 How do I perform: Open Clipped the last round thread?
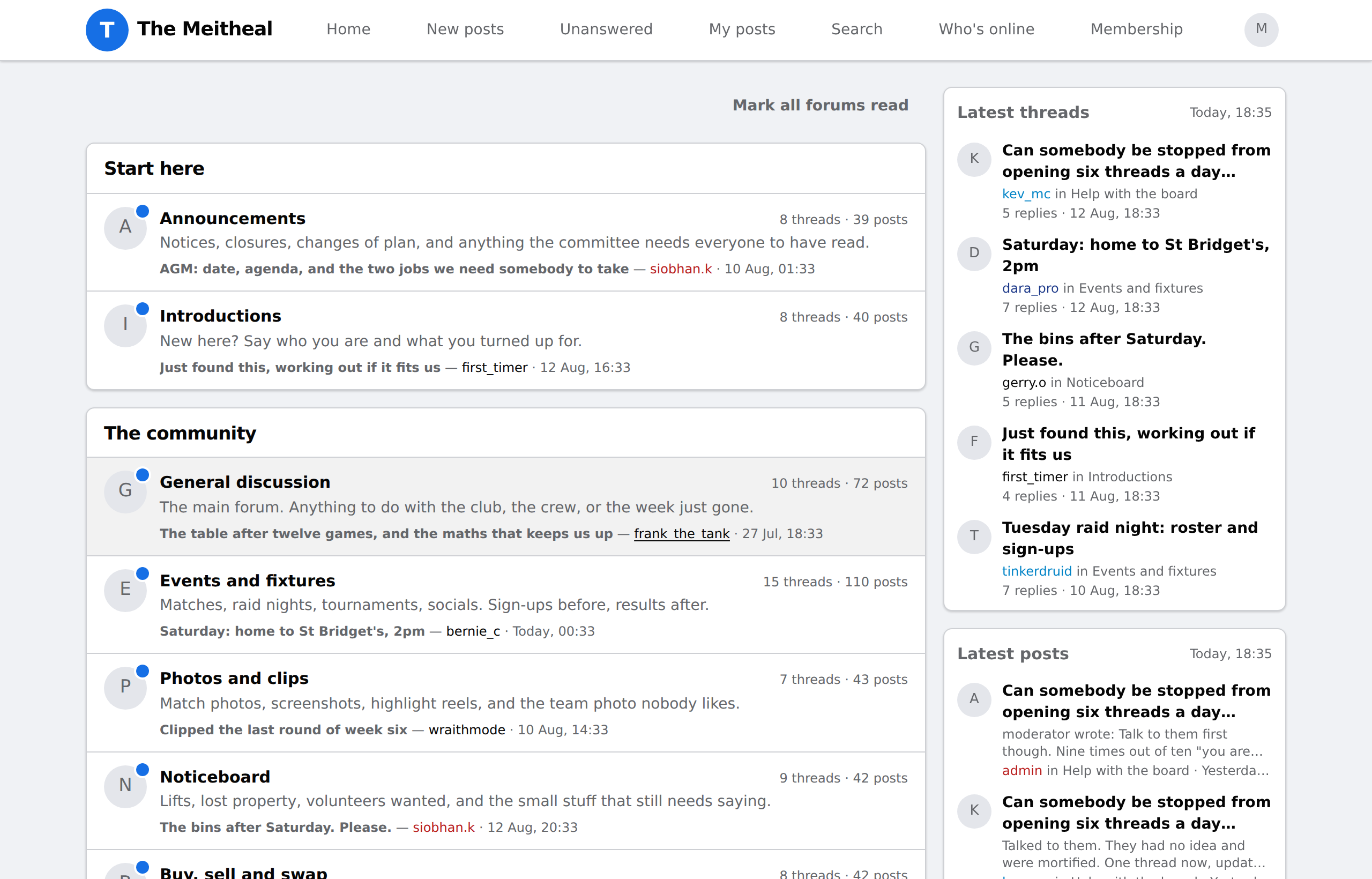pos(283,730)
